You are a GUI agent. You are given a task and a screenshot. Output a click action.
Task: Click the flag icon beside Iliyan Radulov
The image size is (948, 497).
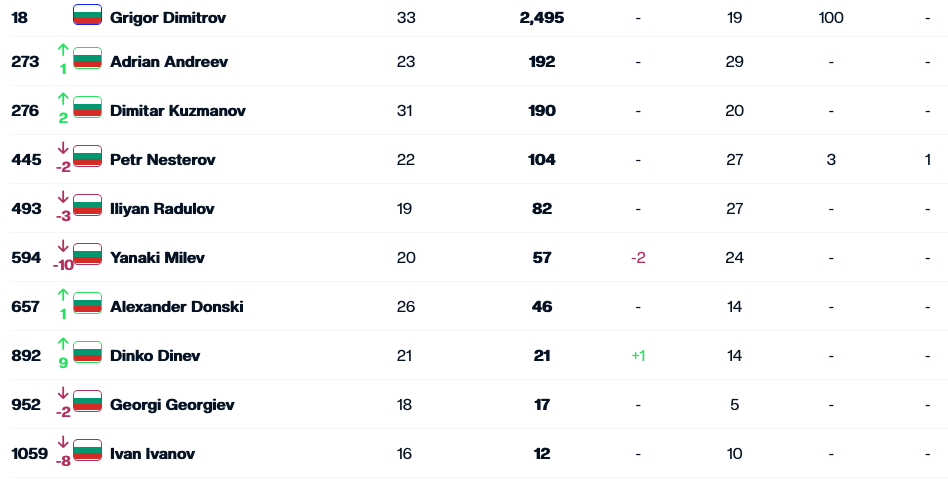pyautogui.click(x=88, y=206)
